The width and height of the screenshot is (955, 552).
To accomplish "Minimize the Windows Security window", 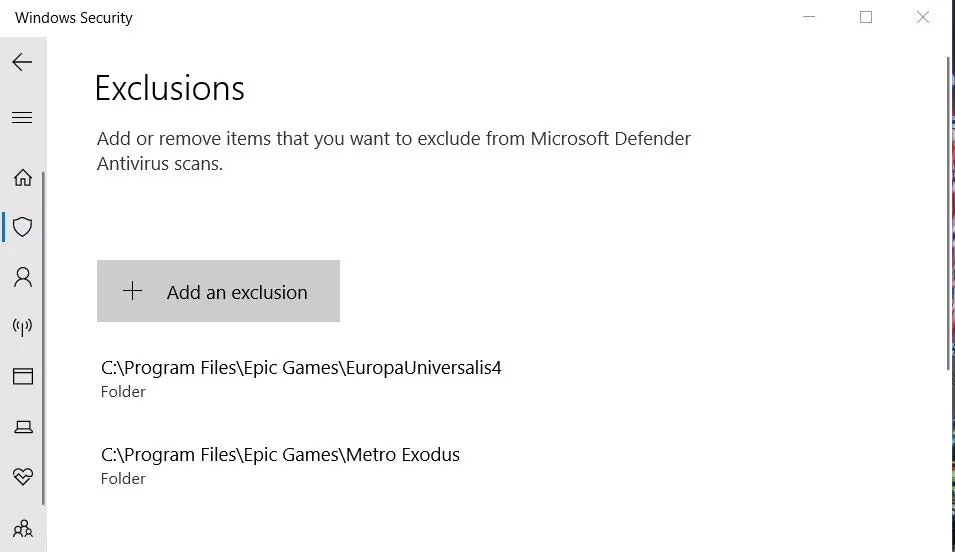I will coord(808,17).
